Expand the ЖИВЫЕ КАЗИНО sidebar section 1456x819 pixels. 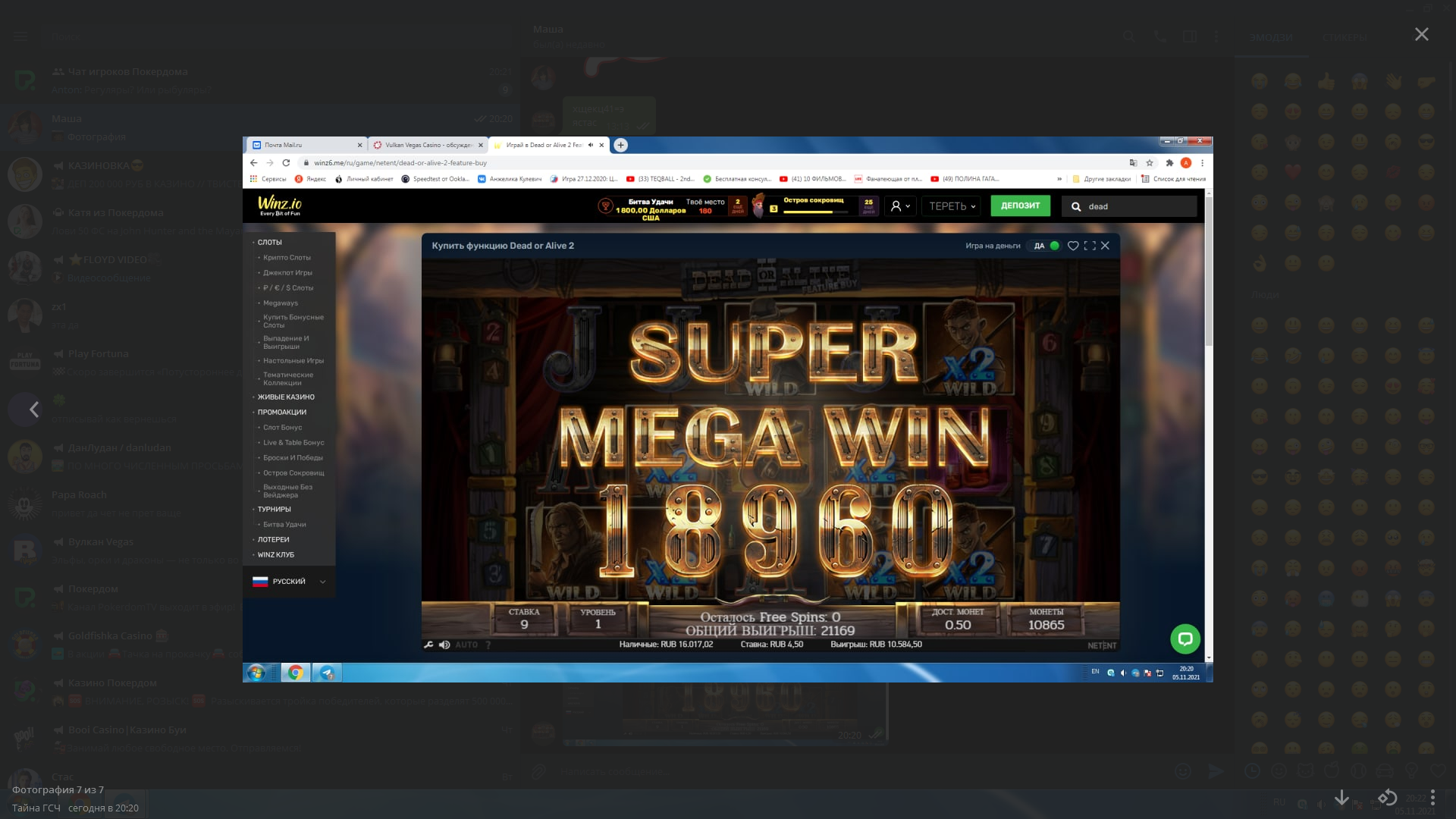click(286, 397)
